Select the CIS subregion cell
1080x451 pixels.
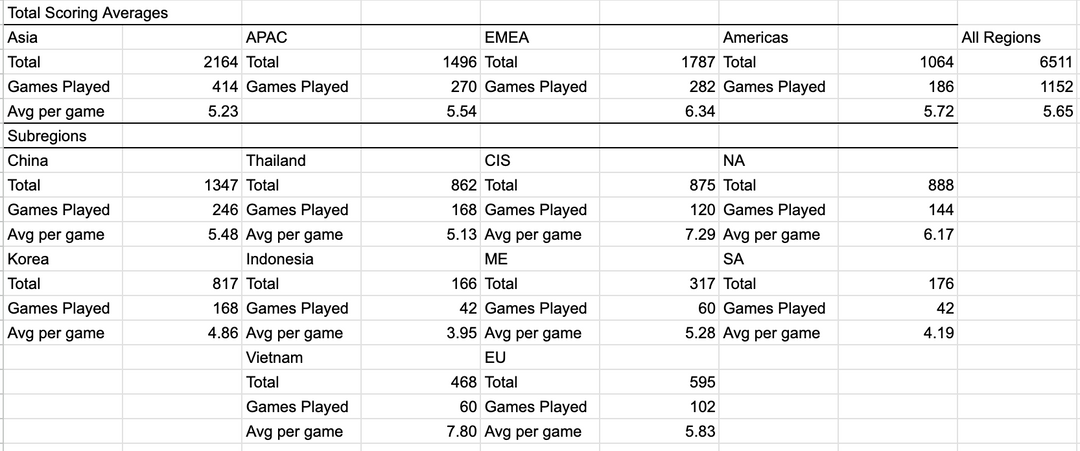[497, 160]
